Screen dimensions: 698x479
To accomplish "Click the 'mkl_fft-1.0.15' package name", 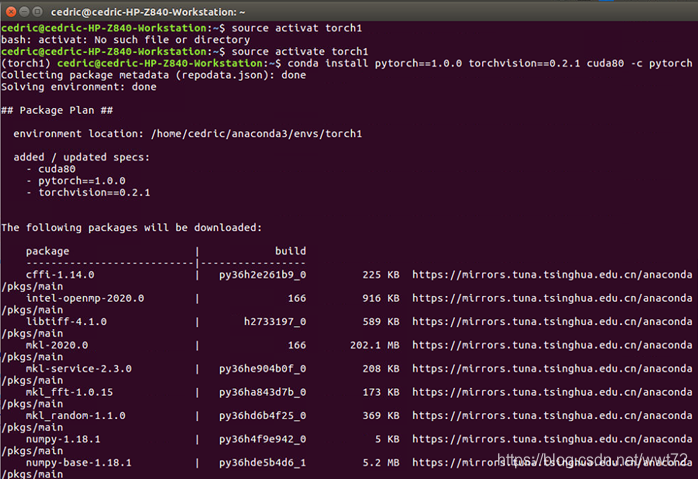I will coord(69,392).
